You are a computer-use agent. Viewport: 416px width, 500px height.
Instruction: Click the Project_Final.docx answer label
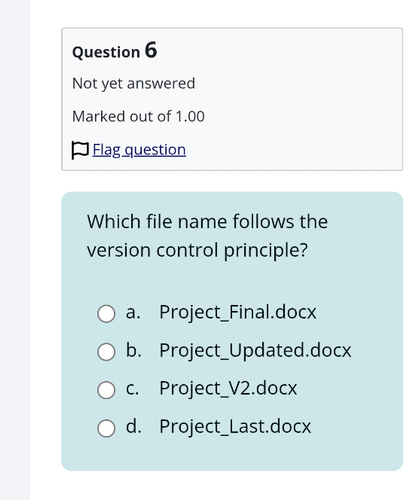(238, 312)
